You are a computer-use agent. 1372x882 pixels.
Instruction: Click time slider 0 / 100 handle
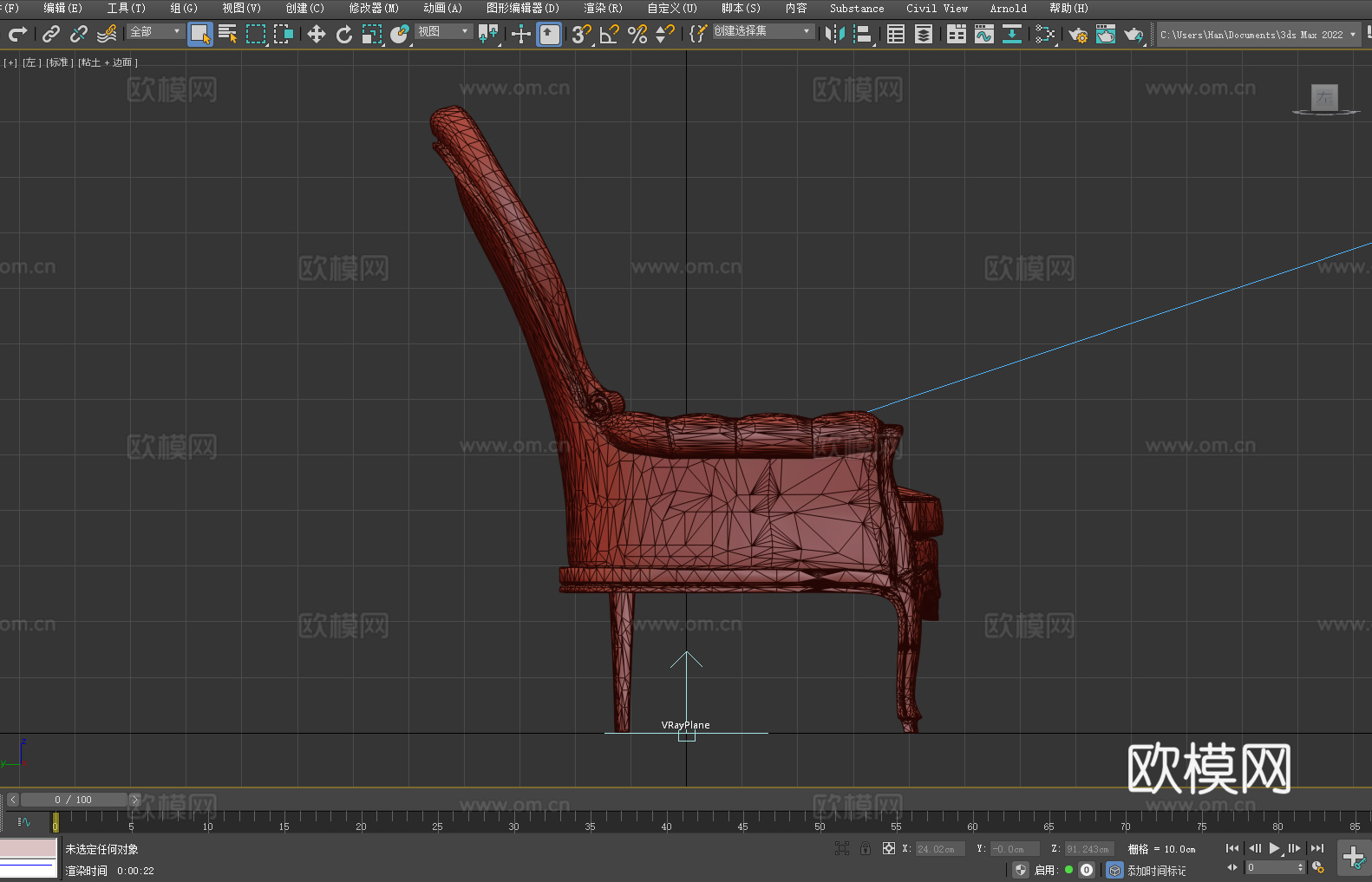coord(74,800)
